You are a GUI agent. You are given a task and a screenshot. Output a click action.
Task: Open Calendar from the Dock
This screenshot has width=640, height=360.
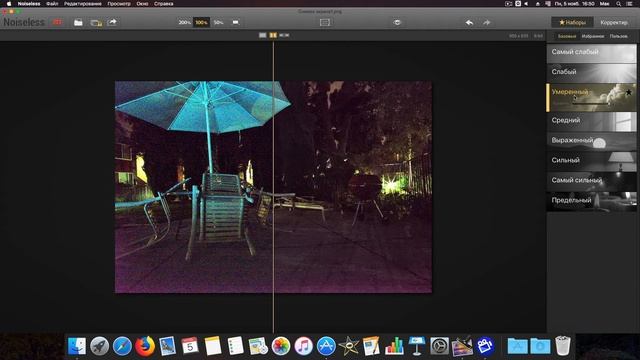190,346
